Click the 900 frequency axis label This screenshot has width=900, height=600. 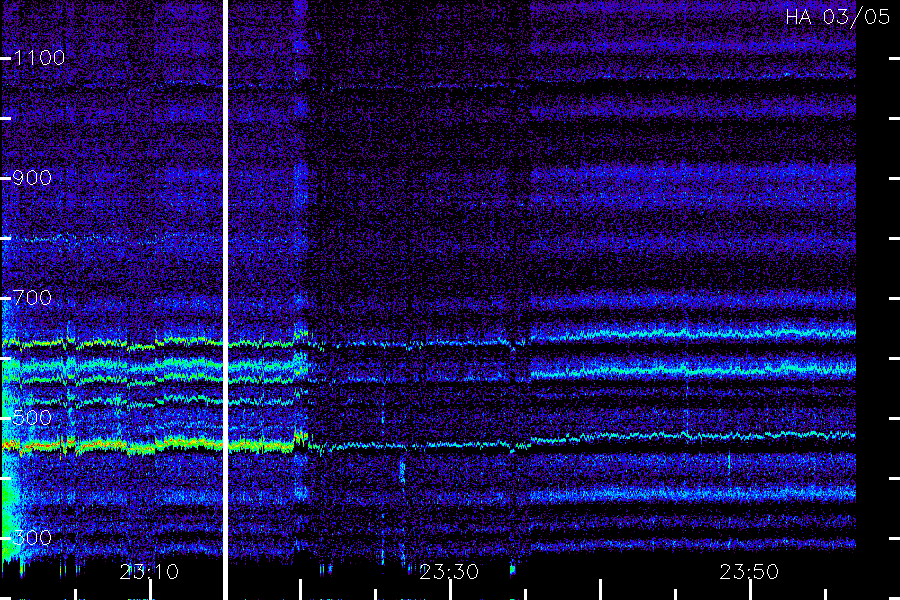32,178
